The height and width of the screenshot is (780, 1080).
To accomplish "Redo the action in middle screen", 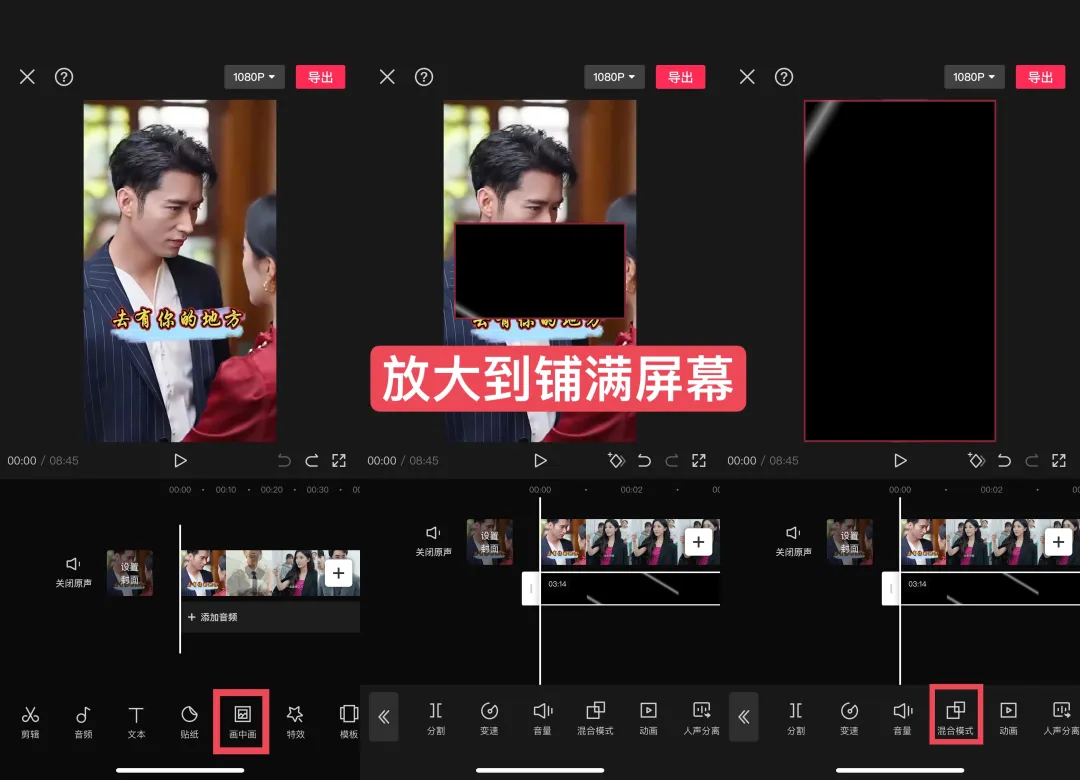I will (672, 460).
